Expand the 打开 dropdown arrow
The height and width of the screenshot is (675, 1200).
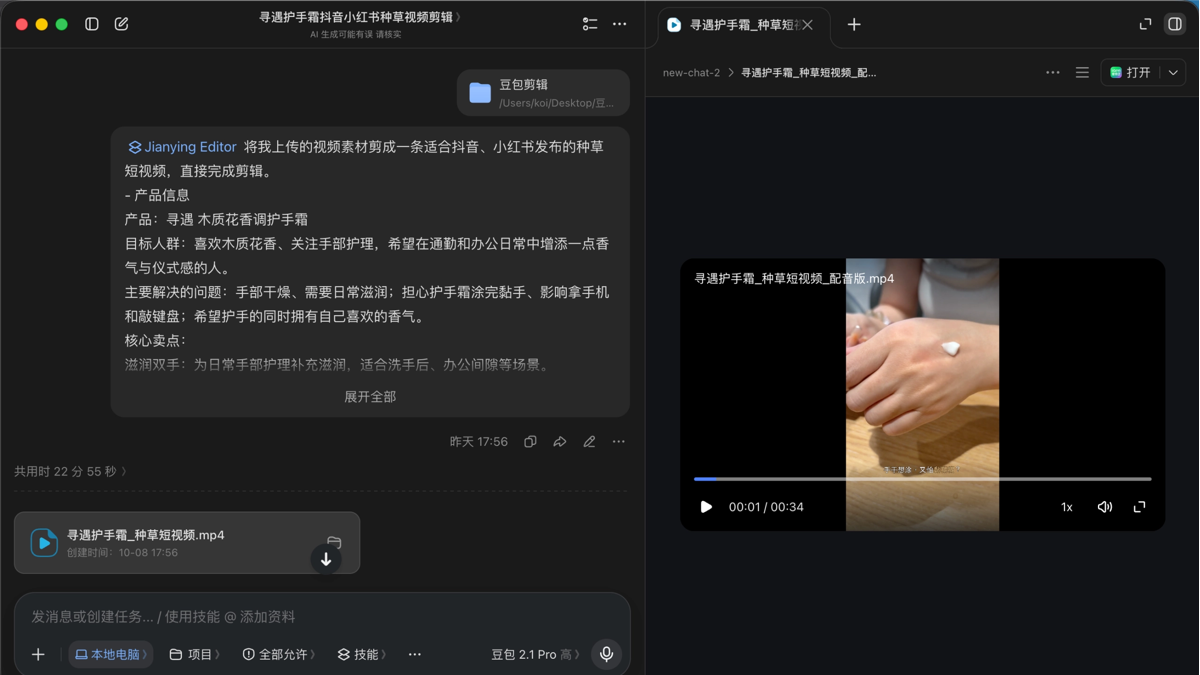1174,73
